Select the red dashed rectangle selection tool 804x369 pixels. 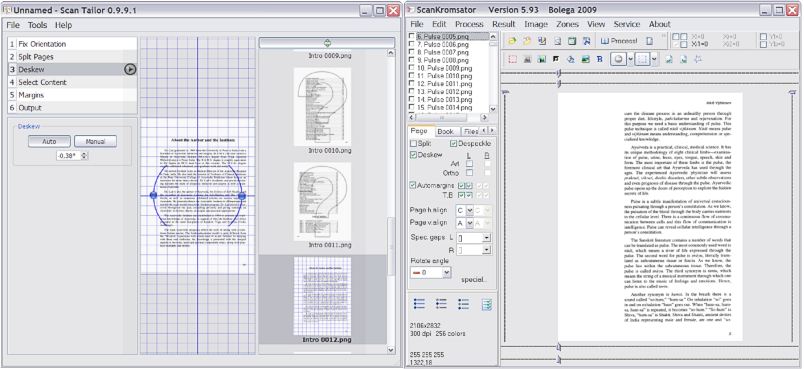tap(512, 59)
